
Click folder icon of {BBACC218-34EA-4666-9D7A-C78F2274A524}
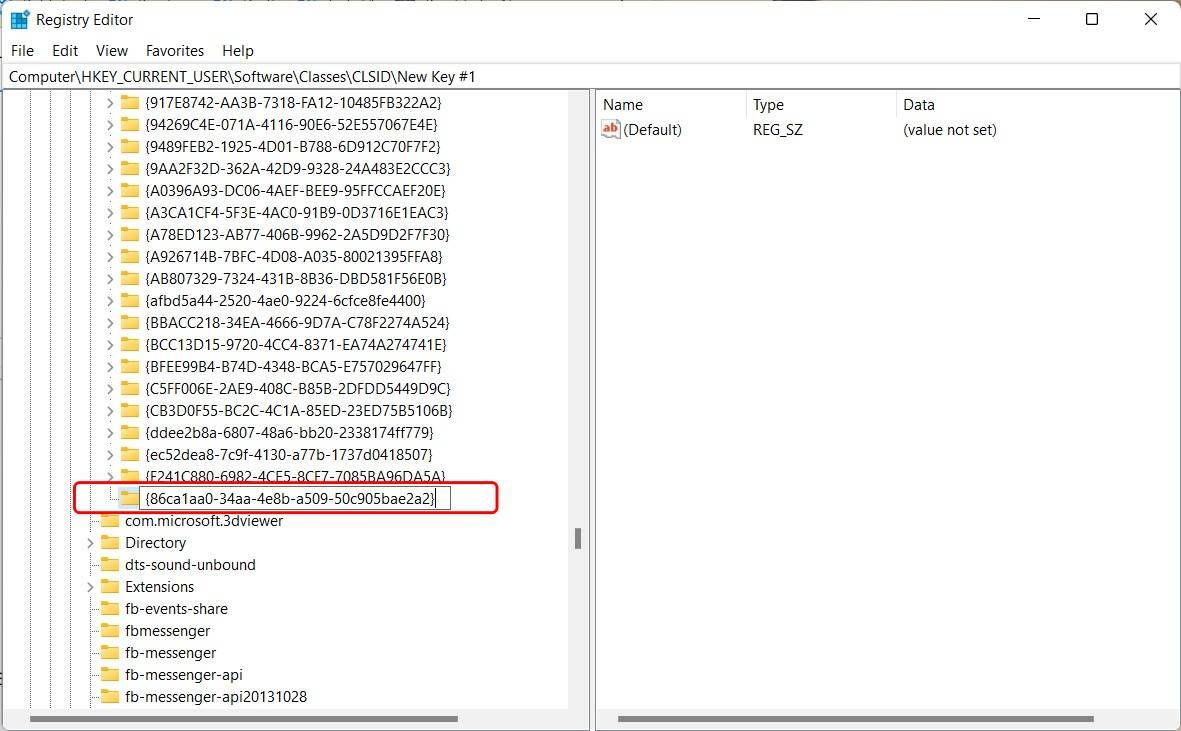[x=129, y=323]
